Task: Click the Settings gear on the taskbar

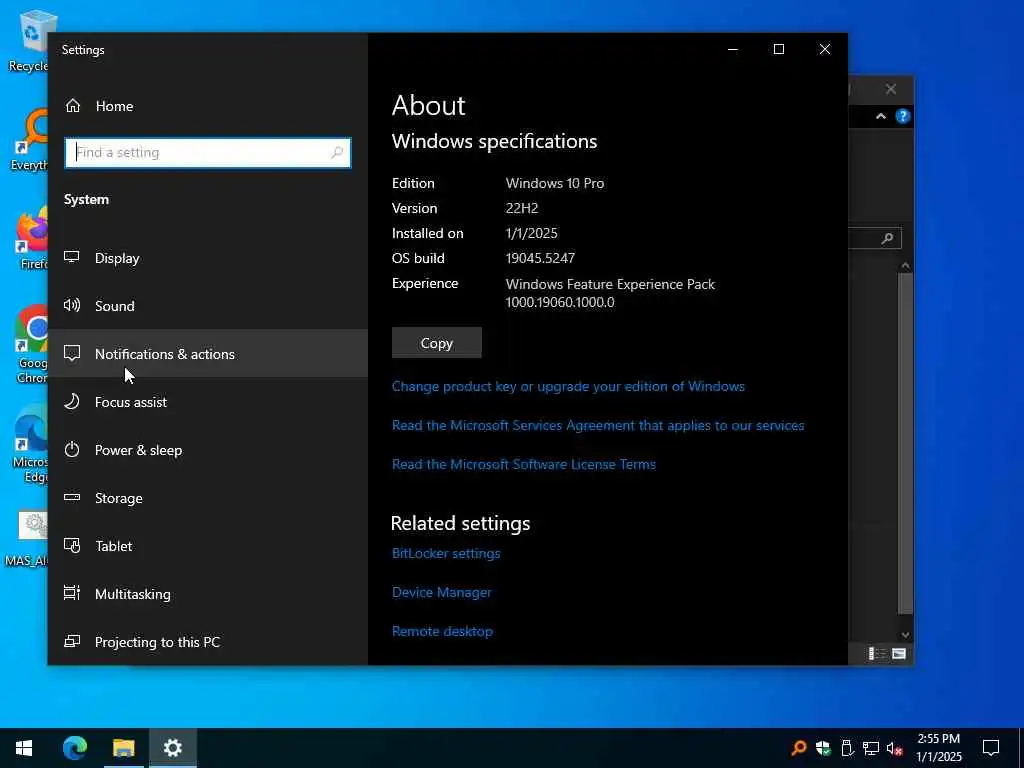Action: click(x=172, y=748)
